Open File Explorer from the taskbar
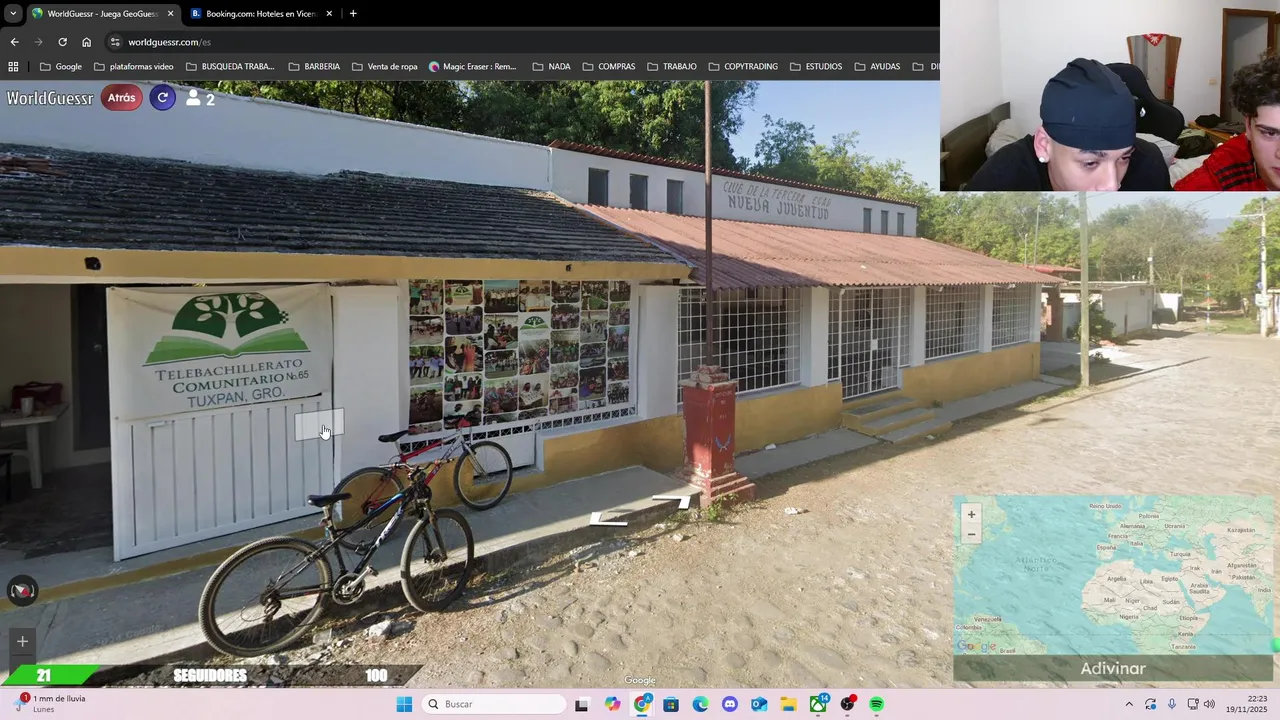 coord(788,704)
